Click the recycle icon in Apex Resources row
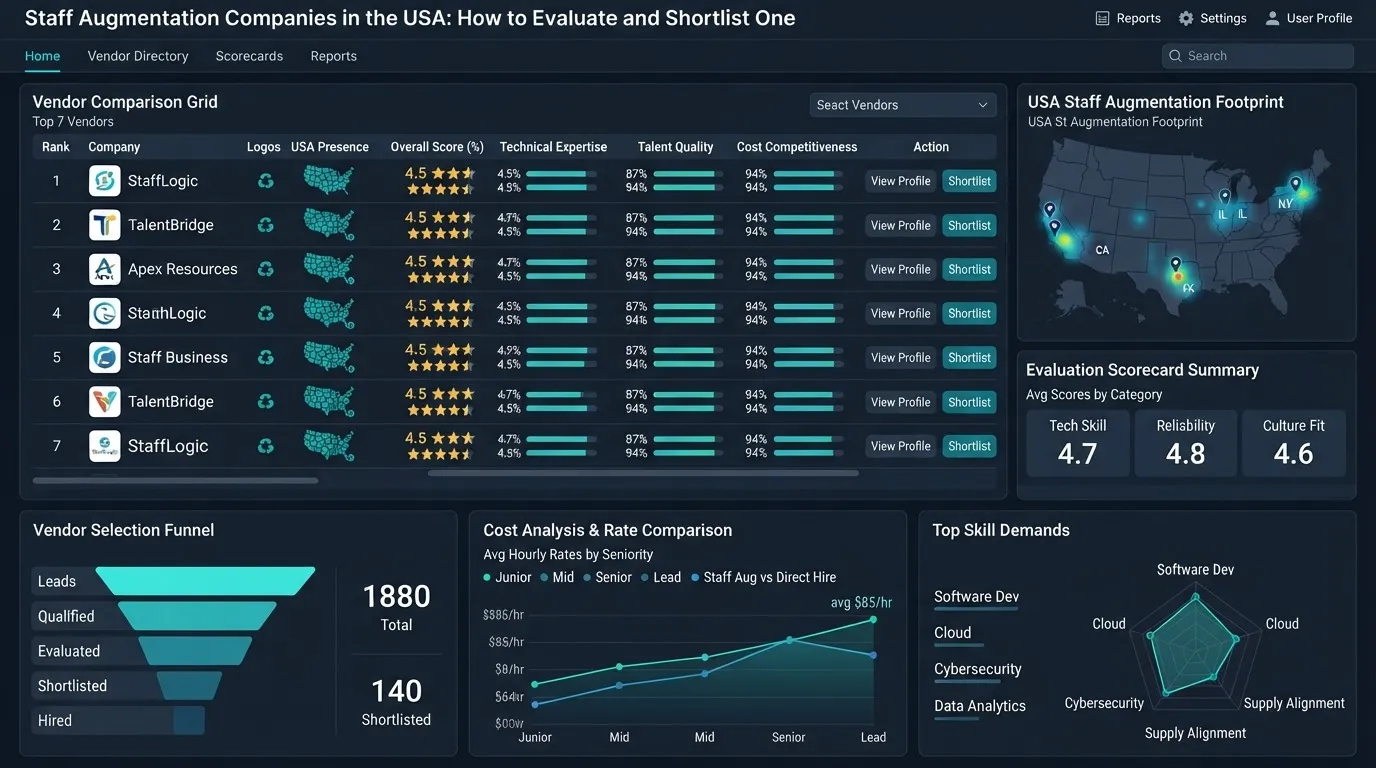Image resolution: width=1376 pixels, height=768 pixels. (265, 269)
